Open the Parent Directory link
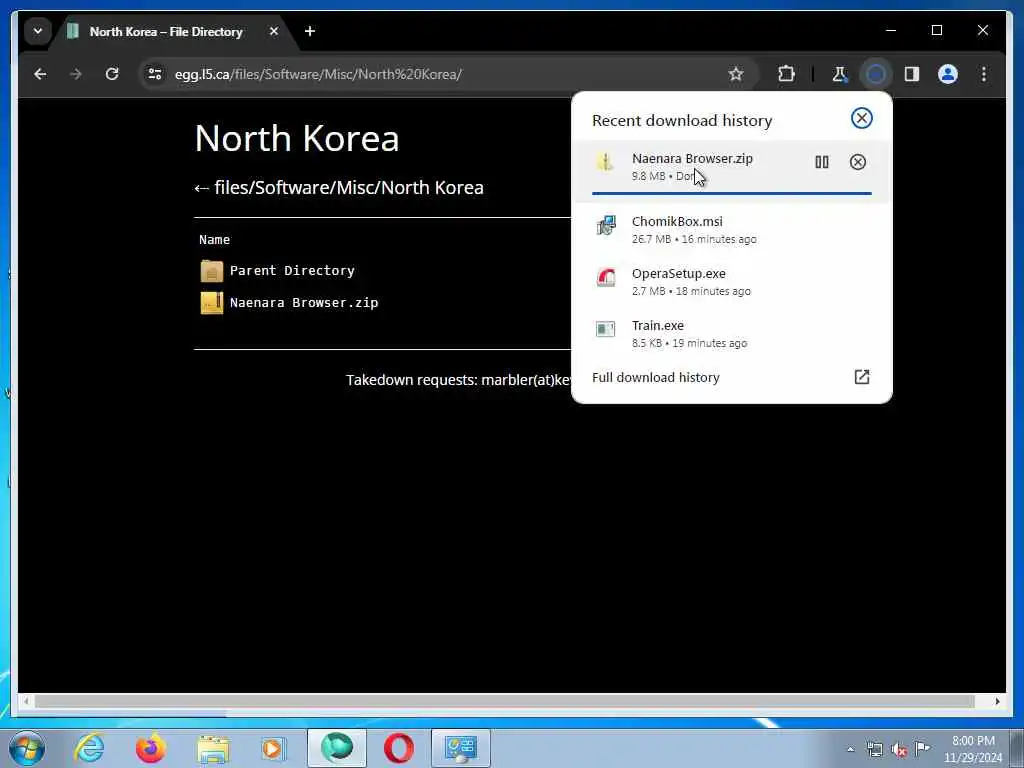This screenshot has width=1024, height=768. 292,270
